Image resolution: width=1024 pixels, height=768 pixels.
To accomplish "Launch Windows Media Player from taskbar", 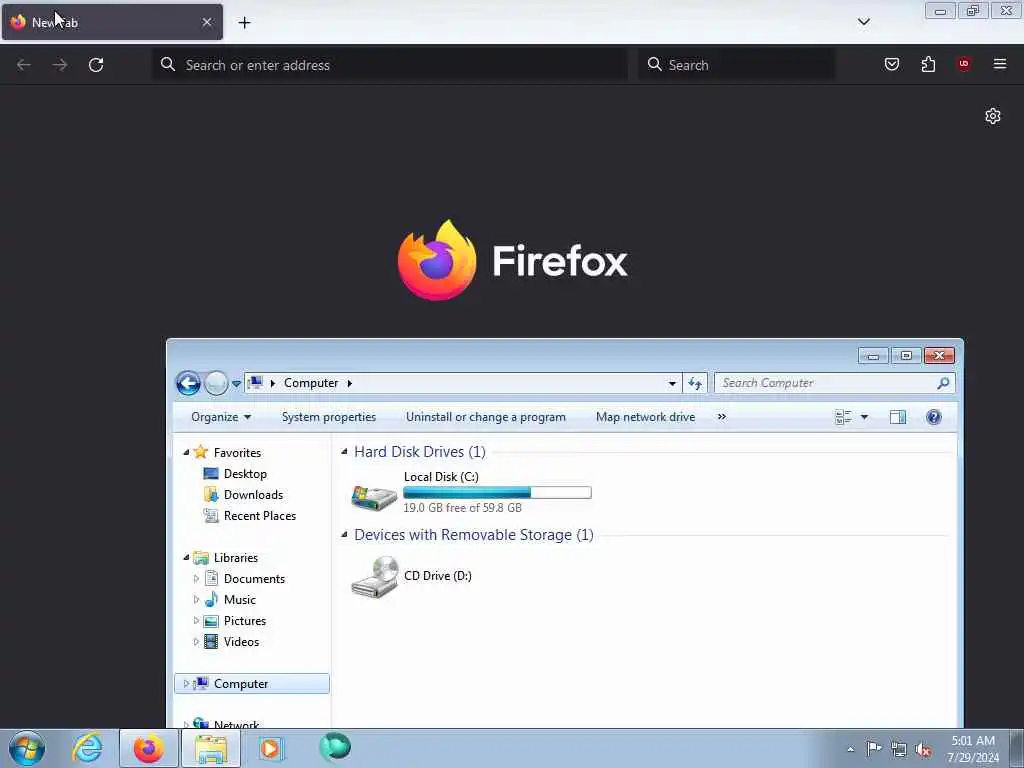I will pos(270,748).
